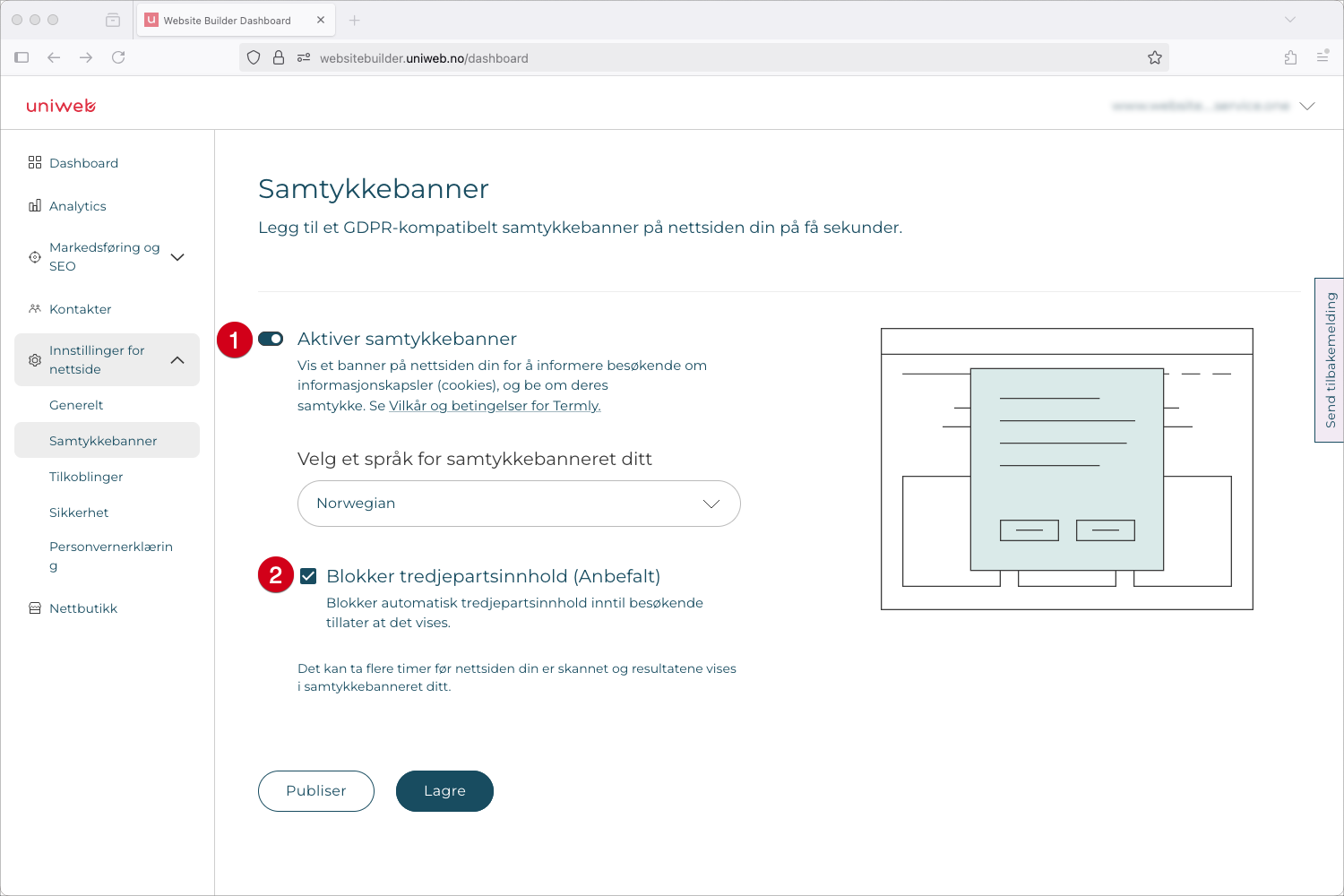
Task: Click the address bar URL field
Action: 704,58
